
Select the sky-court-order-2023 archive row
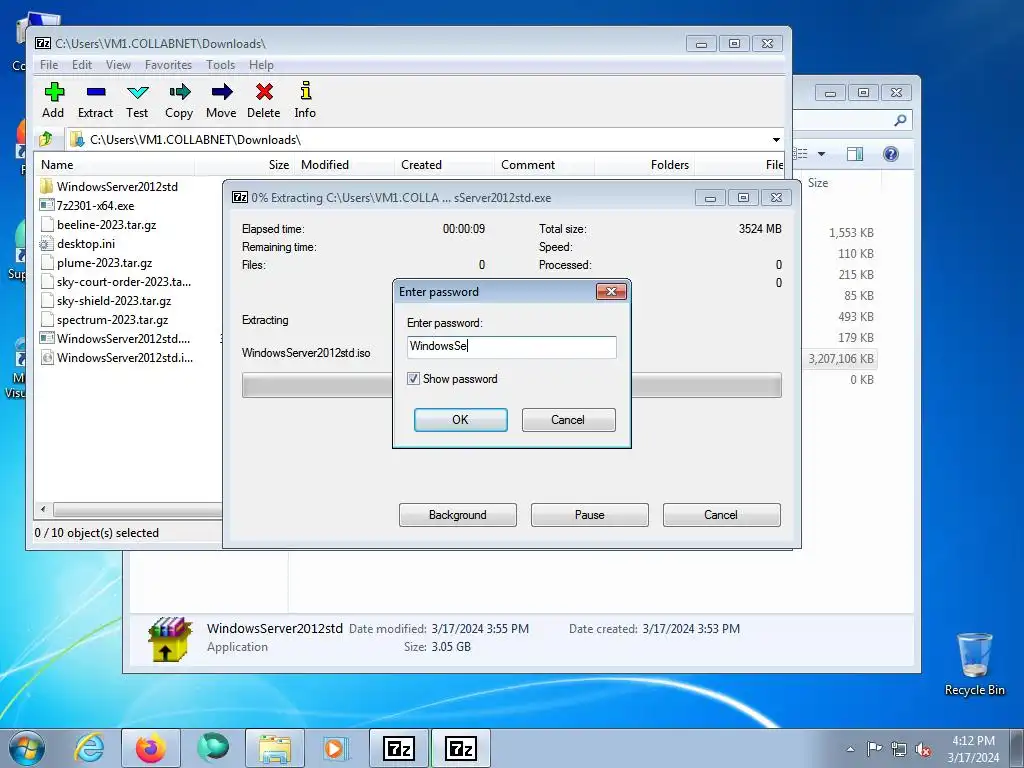[x=123, y=281]
